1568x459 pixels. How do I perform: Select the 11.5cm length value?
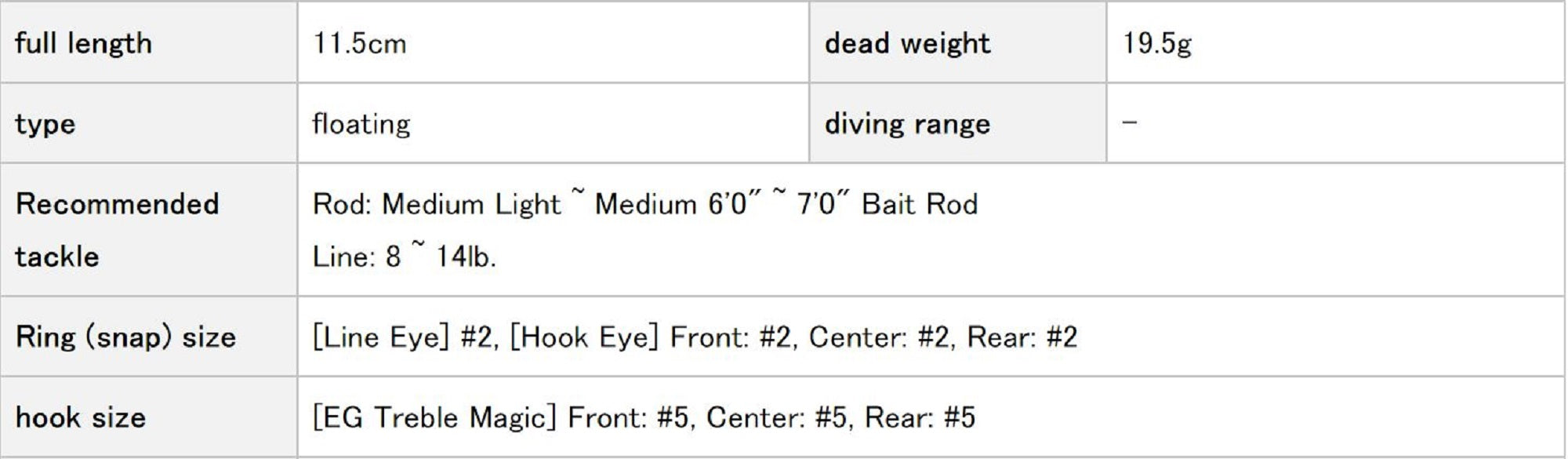pyautogui.click(x=359, y=43)
